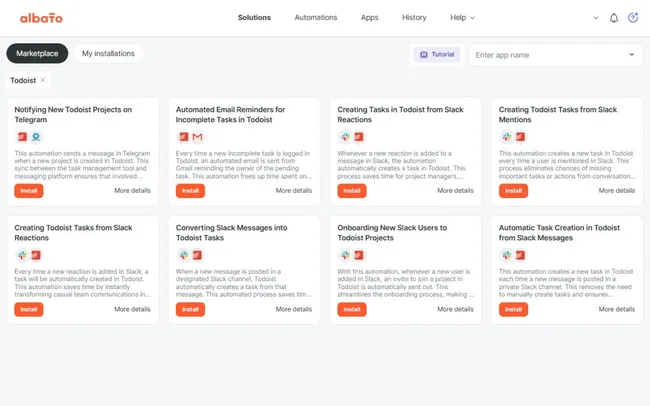Click Slack icon in Onboarding New Slack Users card
The image size is (650, 406).
tap(345, 255)
